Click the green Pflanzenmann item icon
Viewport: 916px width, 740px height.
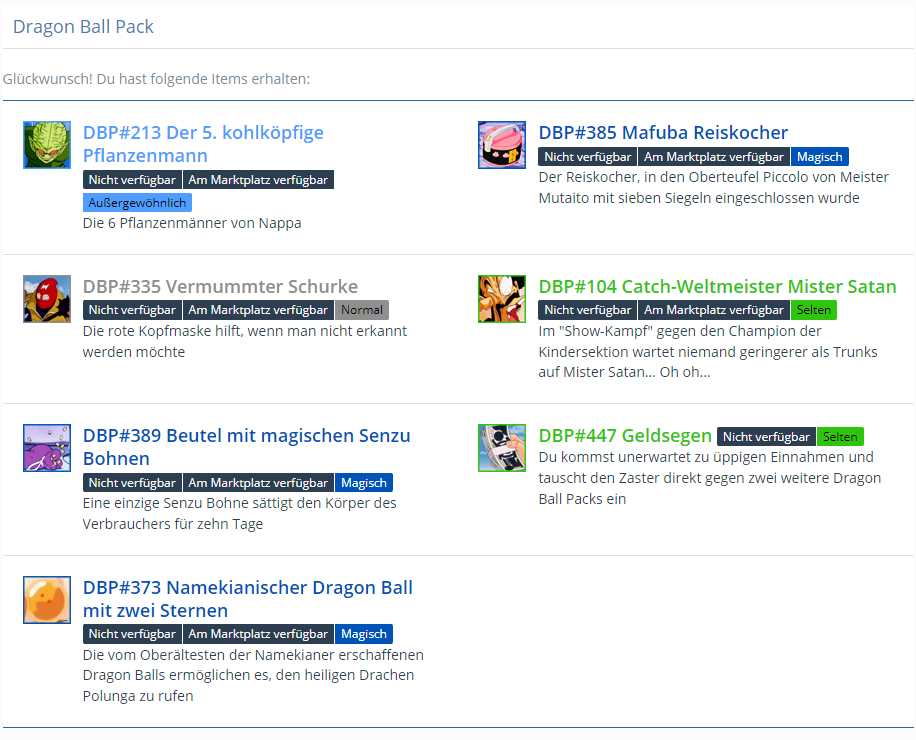click(x=47, y=145)
